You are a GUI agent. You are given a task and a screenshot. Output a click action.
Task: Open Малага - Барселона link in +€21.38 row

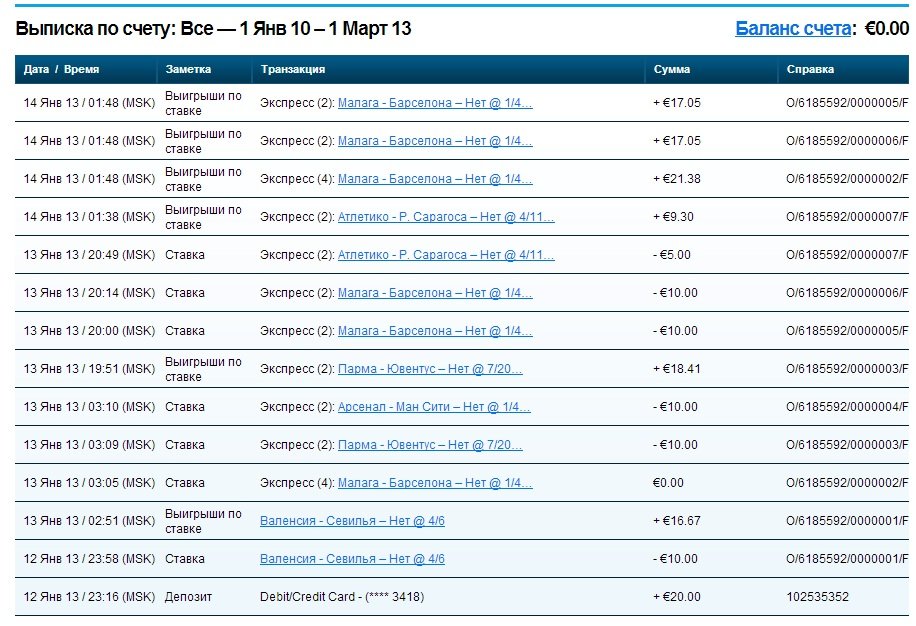click(435, 179)
